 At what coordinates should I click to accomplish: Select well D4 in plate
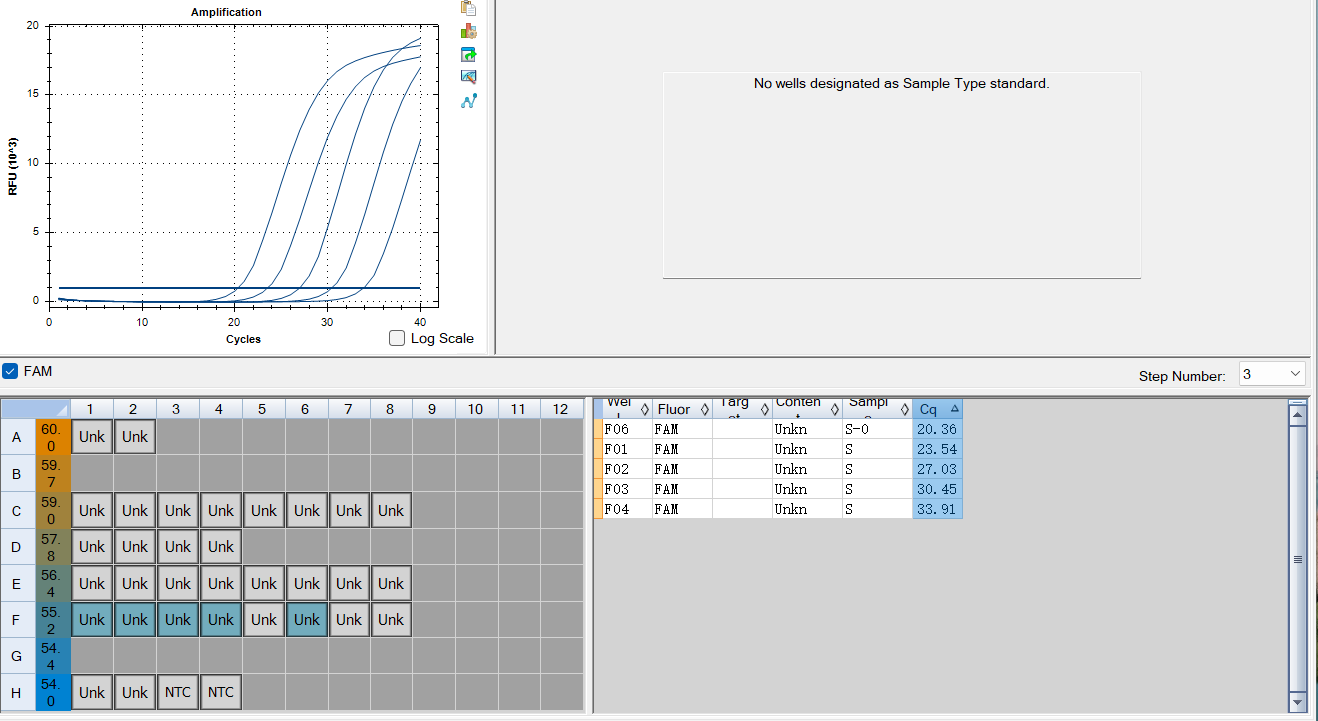pos(221,547)
